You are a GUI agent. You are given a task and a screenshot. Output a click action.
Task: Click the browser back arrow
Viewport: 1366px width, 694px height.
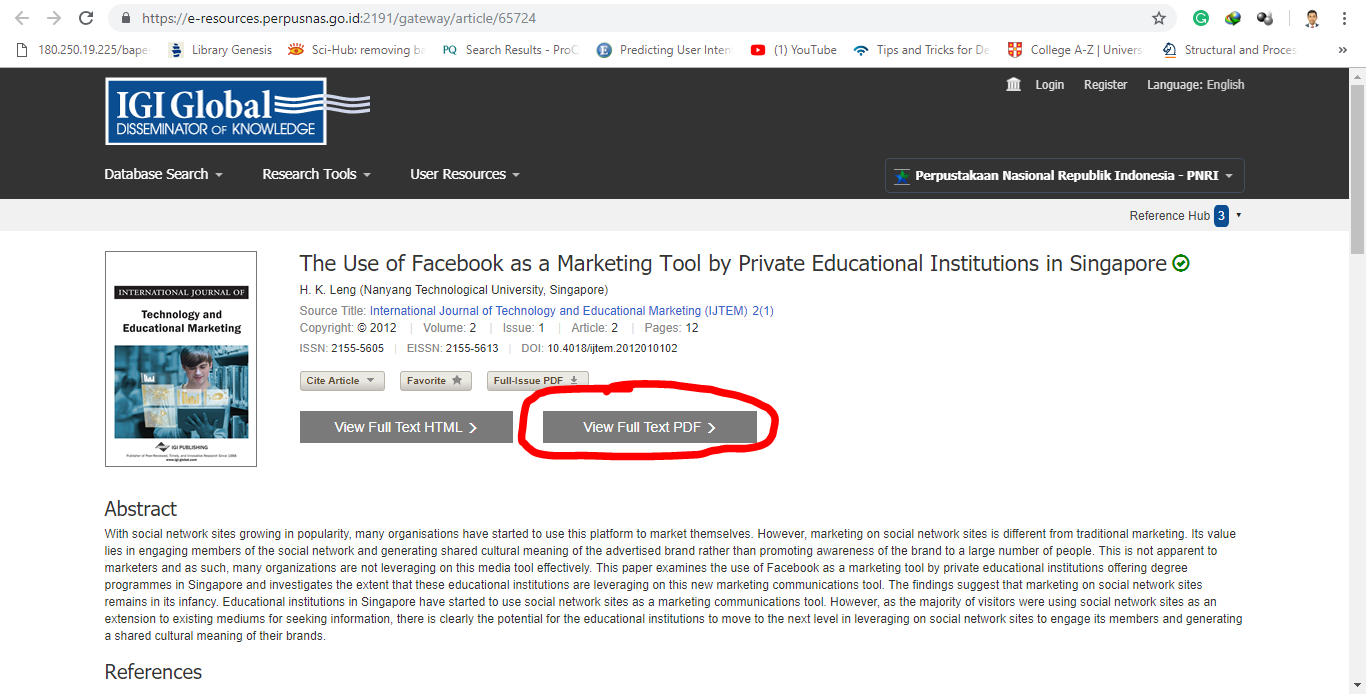point(22,18)
